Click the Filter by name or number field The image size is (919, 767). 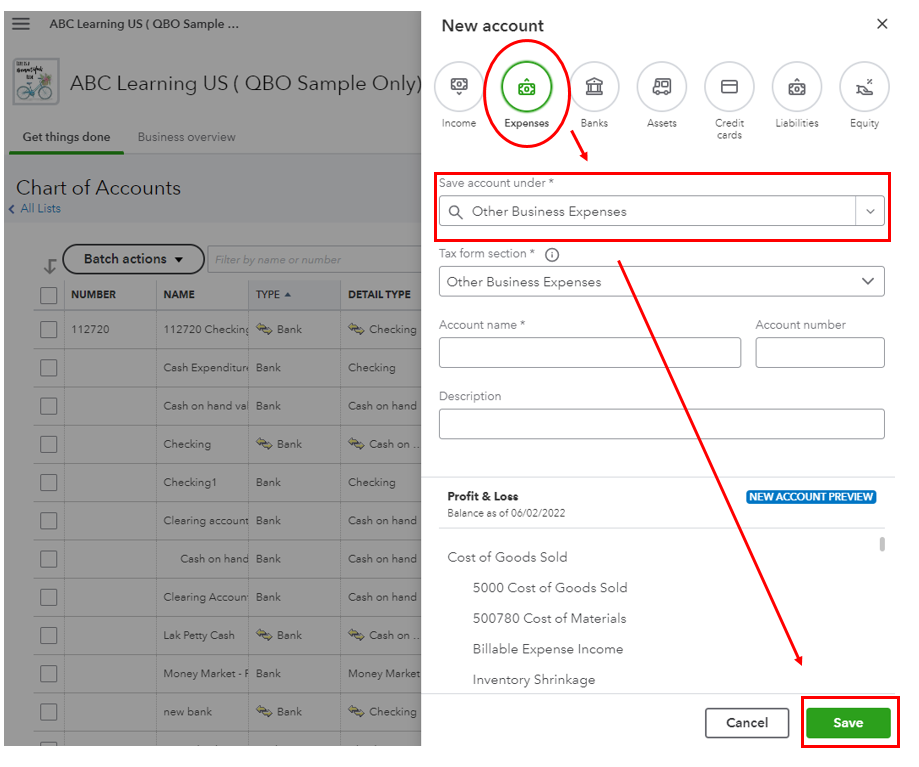pyautogui.click(x=314, y=260)
